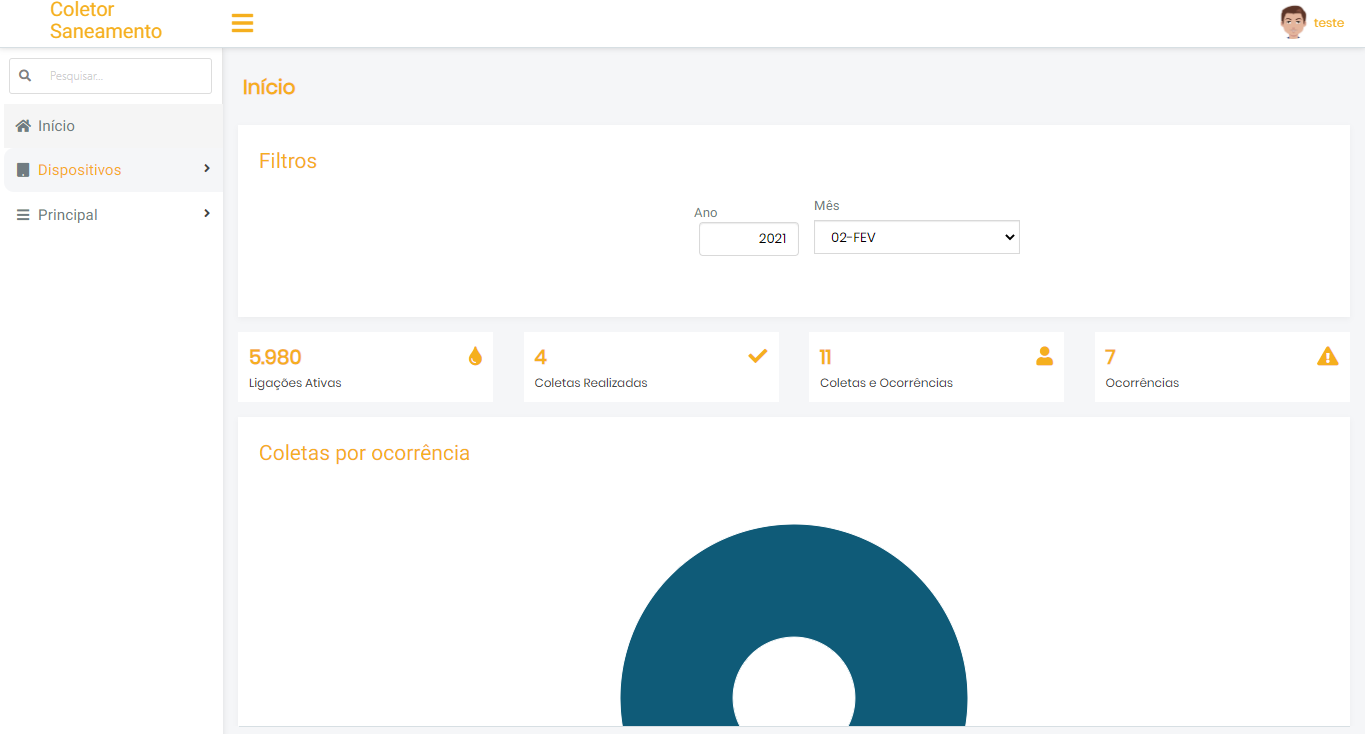Click the warning triangle icon in Ocorrências
This screenshot has height=734, width=1365.
point(1327,356)
